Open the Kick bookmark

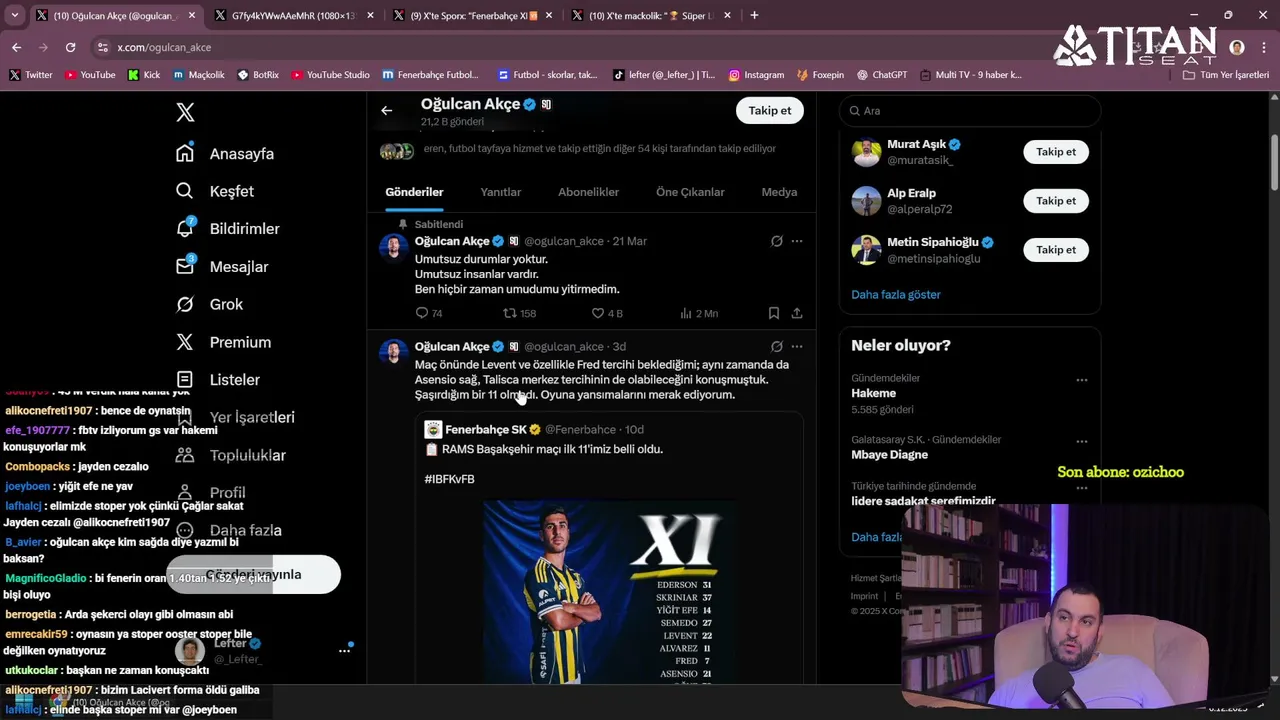pos(144,75)
